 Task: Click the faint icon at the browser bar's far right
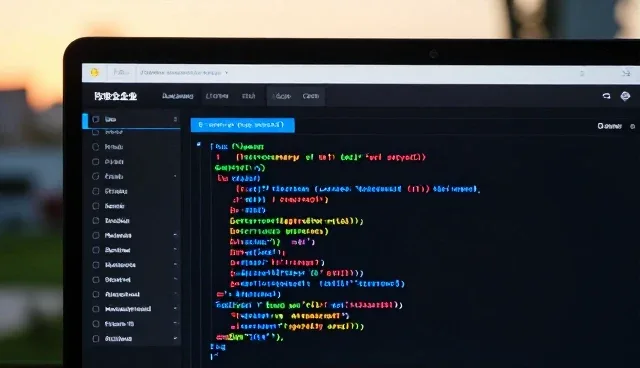626,73
